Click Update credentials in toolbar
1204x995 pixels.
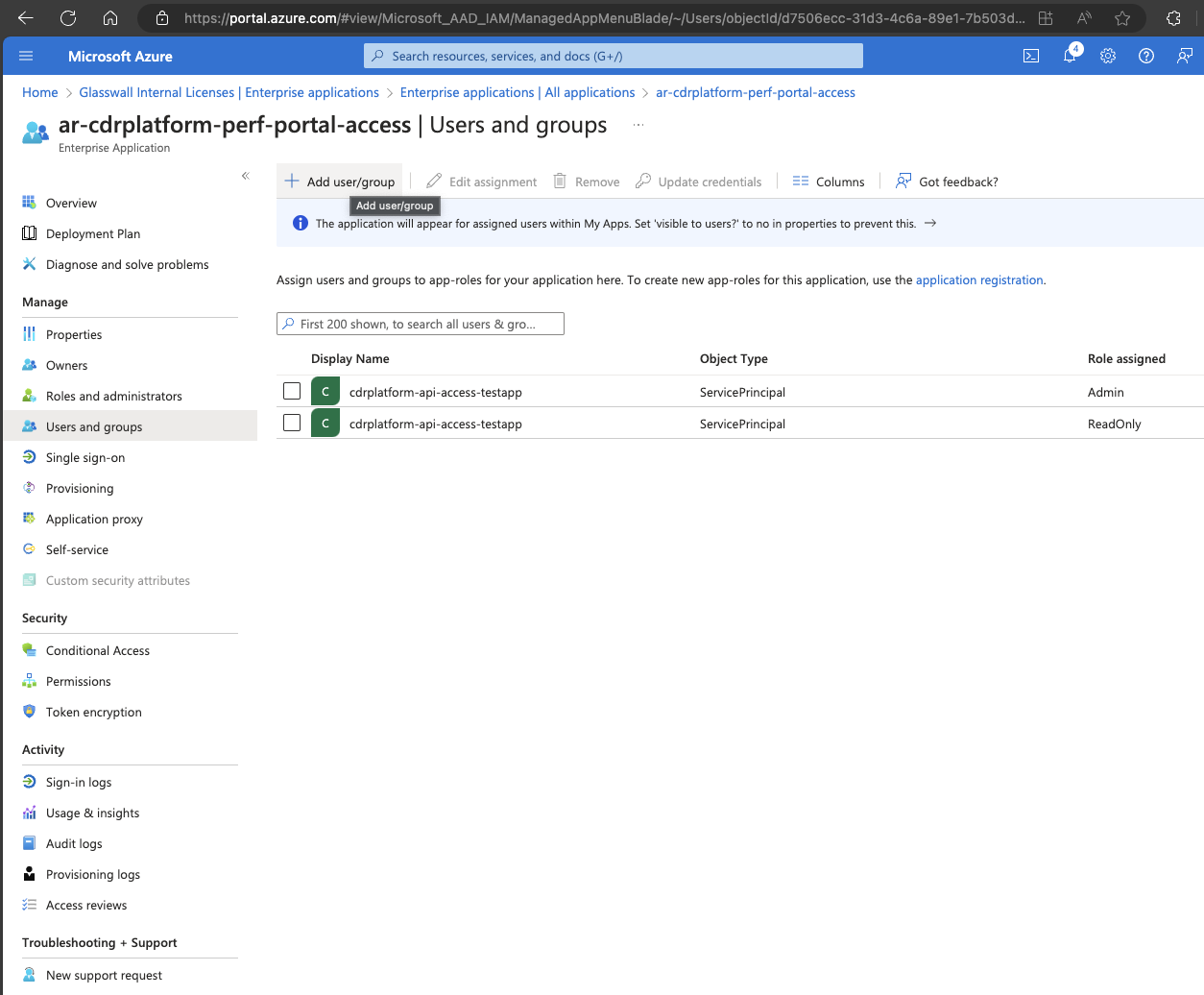pos(699,182)
